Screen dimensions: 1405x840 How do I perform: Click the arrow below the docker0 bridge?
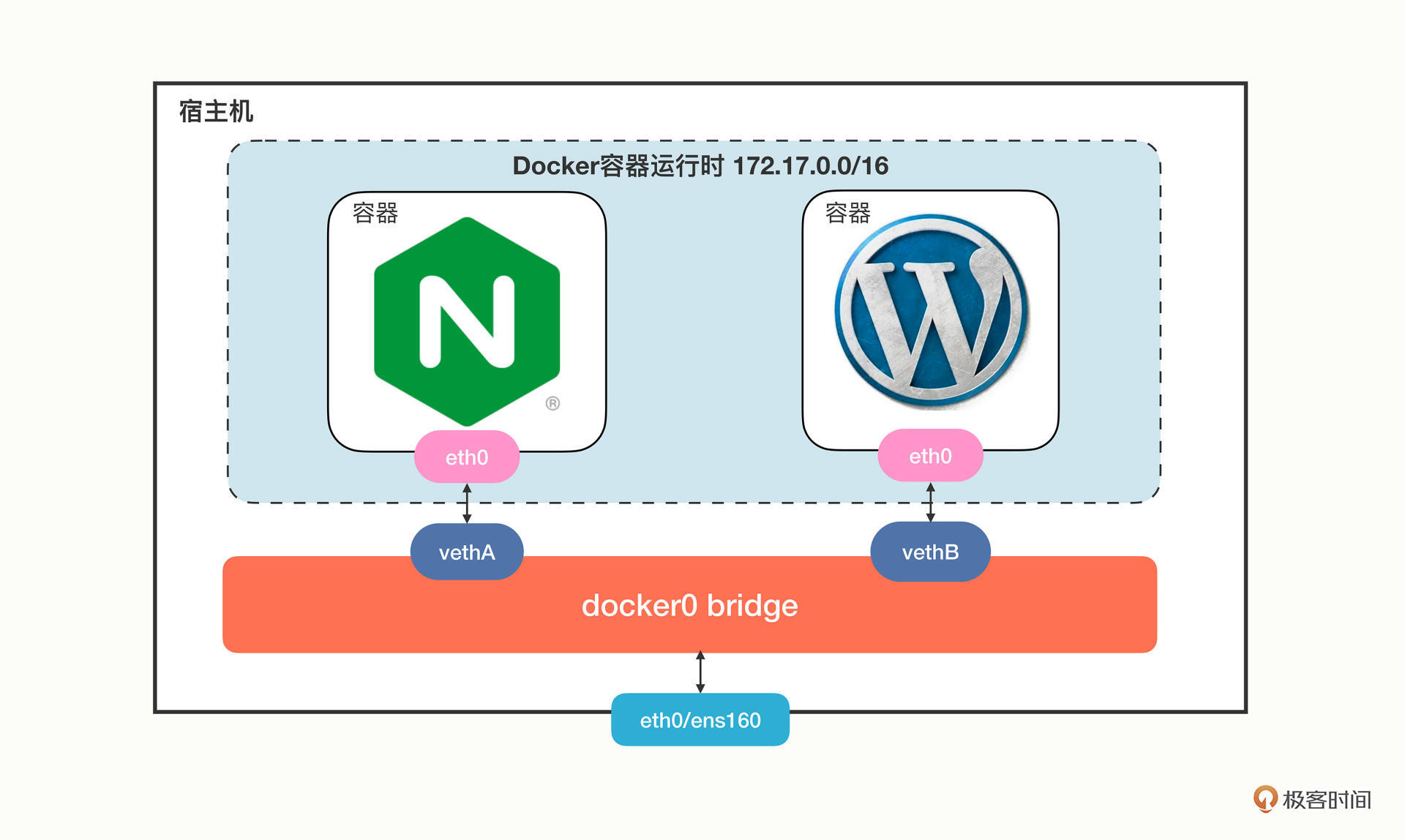[700, 672]
